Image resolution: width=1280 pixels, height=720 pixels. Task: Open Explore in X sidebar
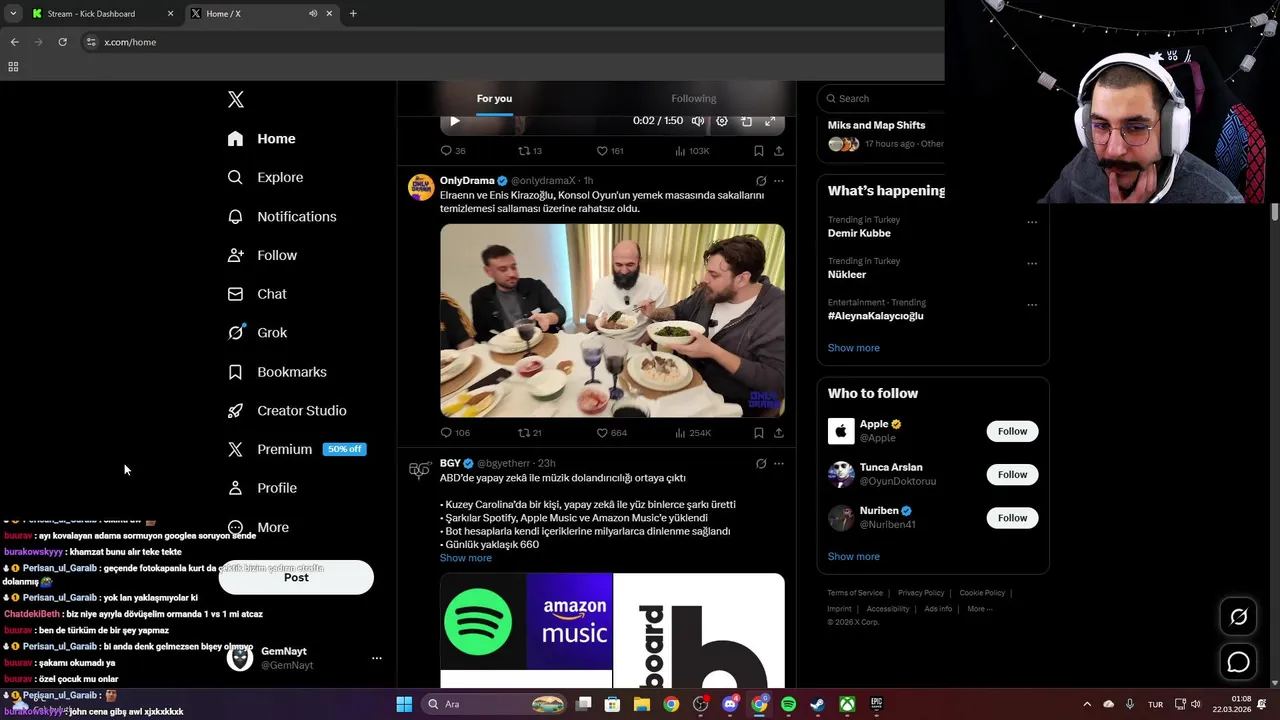coord(265,178)
